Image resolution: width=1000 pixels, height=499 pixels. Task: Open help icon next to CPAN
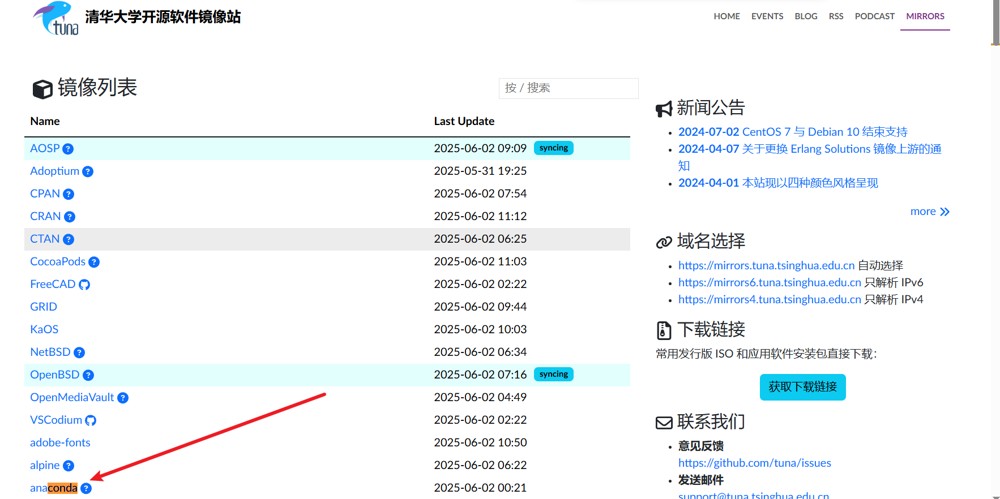coord(68,194)
